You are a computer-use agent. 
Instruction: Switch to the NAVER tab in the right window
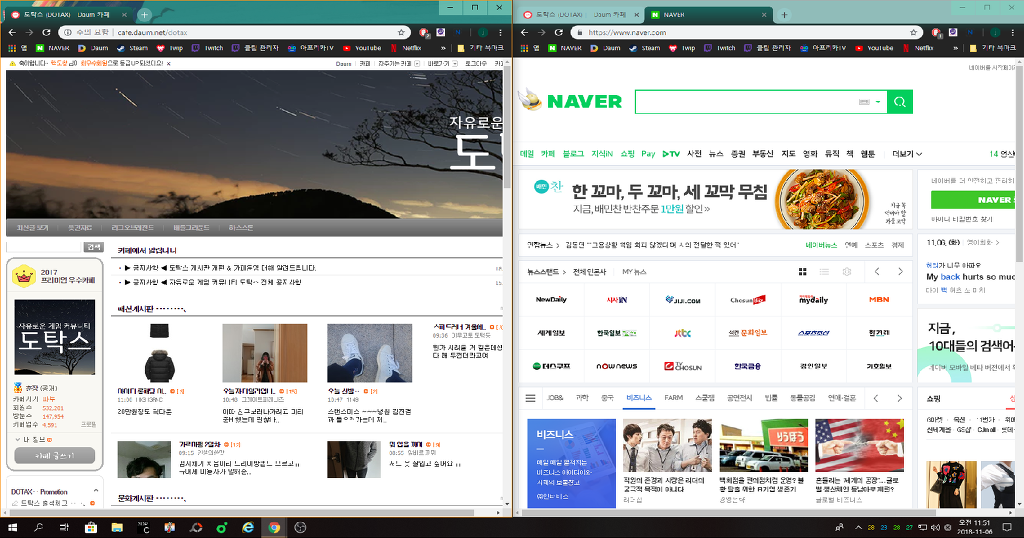(709, 14)
